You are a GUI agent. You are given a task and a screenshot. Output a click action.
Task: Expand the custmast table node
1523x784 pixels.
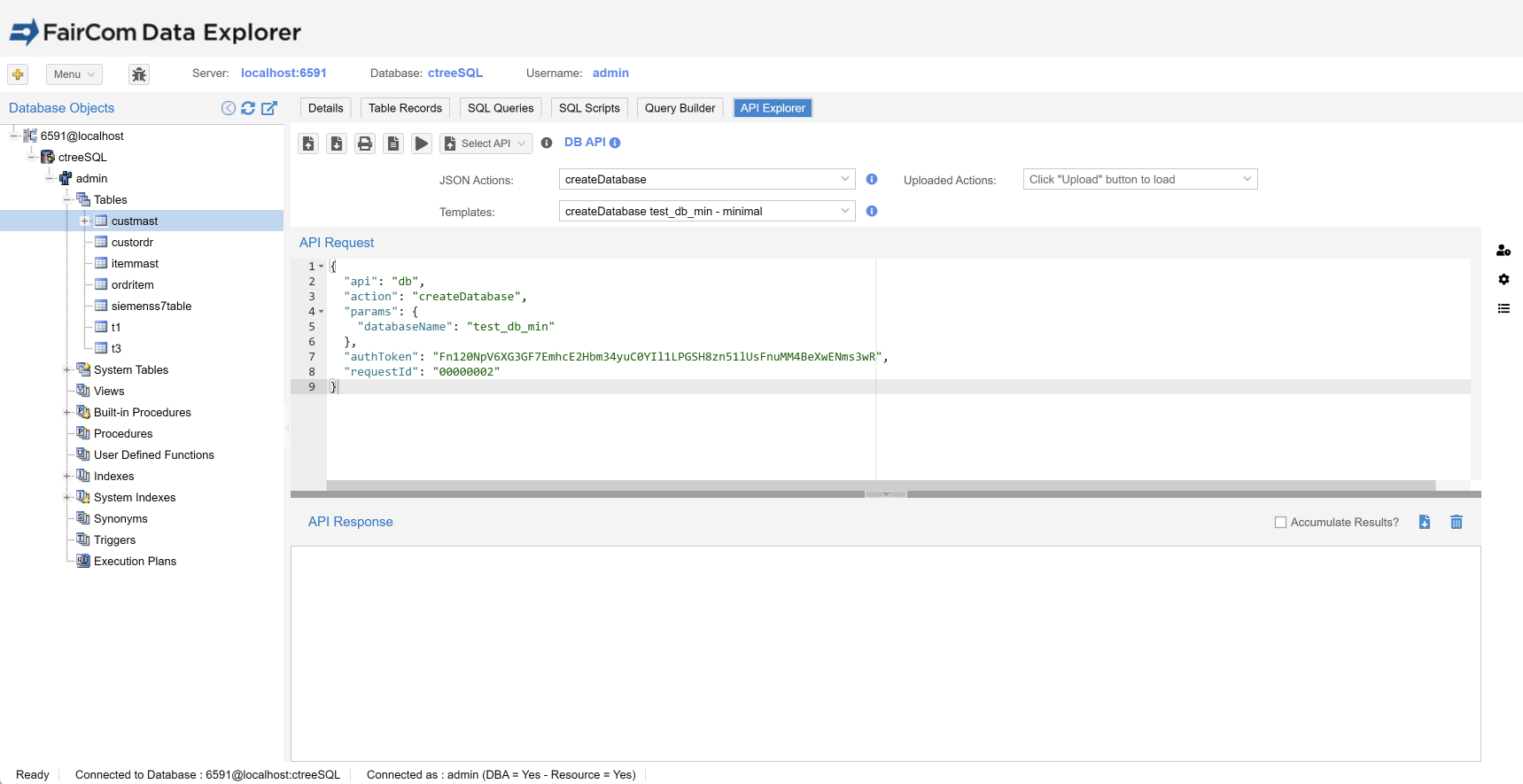(85, 221)
